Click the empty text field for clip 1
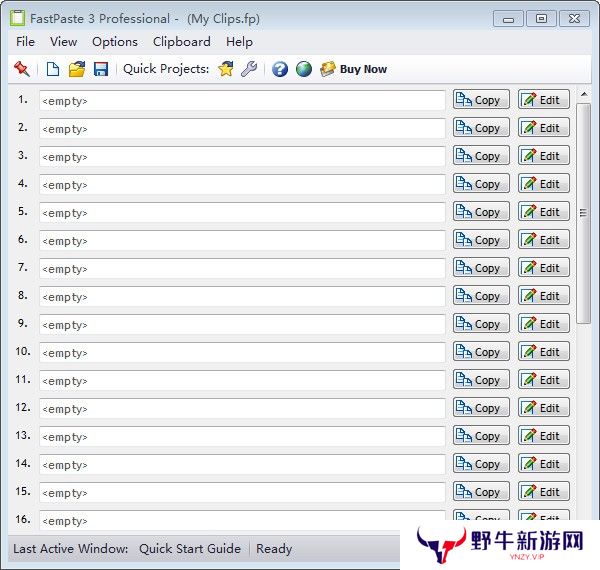 (242, 101)
